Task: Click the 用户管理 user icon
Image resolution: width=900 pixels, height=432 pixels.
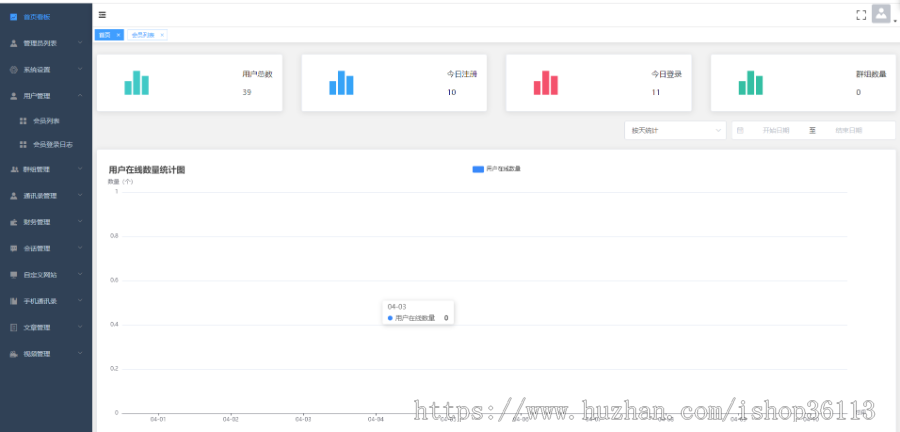Action: [x=14, y=96]
